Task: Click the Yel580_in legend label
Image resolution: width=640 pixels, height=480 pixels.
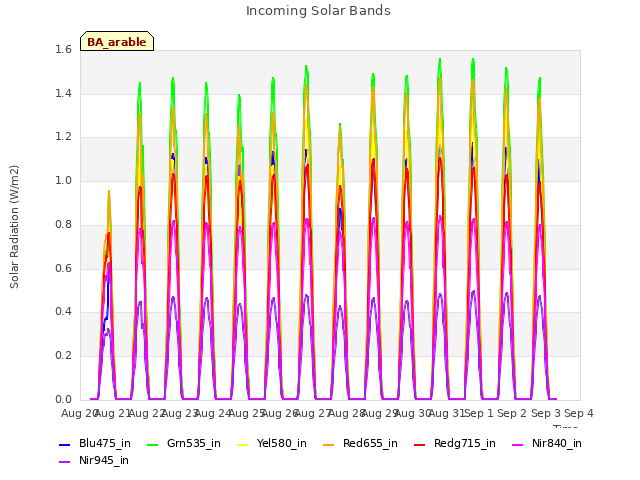Action: [282, 444]
